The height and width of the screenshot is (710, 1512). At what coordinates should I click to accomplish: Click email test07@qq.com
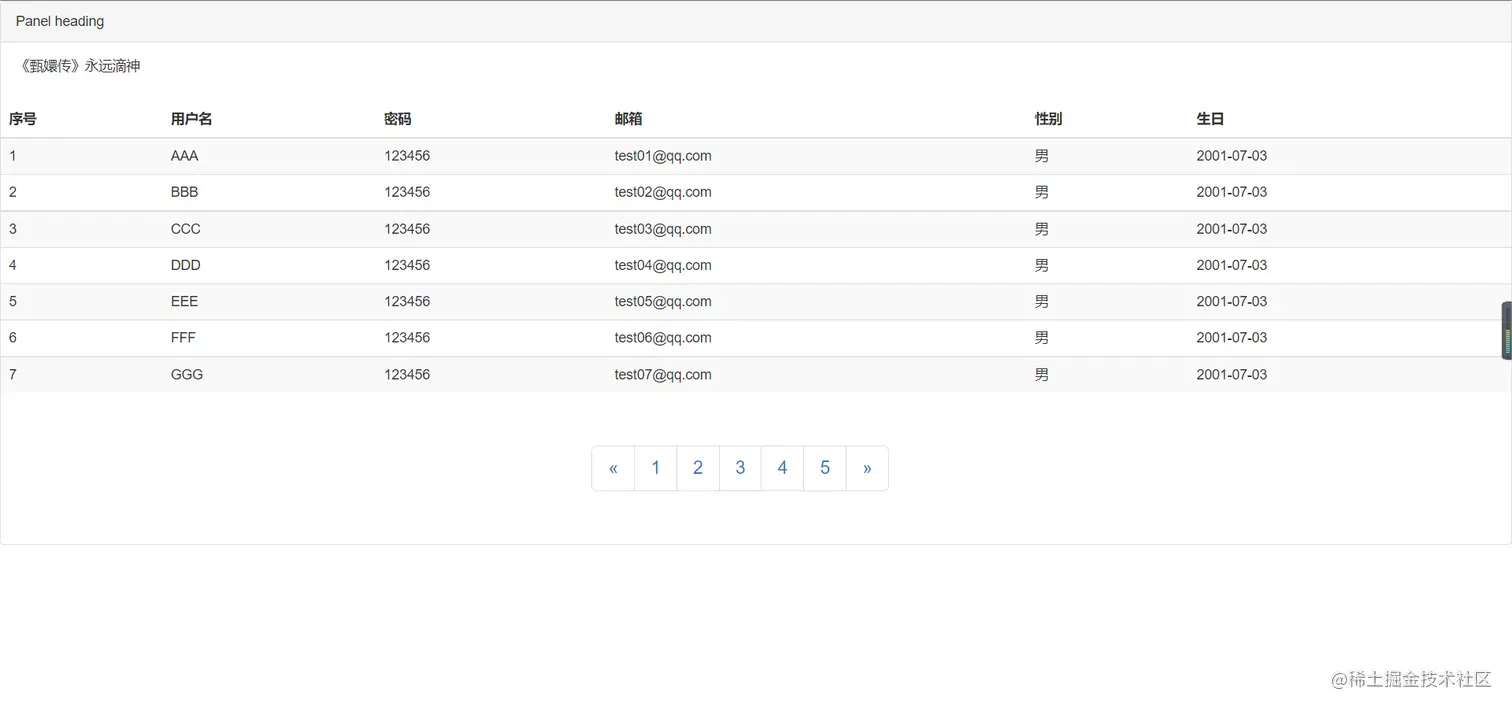[x=663, y=374]
